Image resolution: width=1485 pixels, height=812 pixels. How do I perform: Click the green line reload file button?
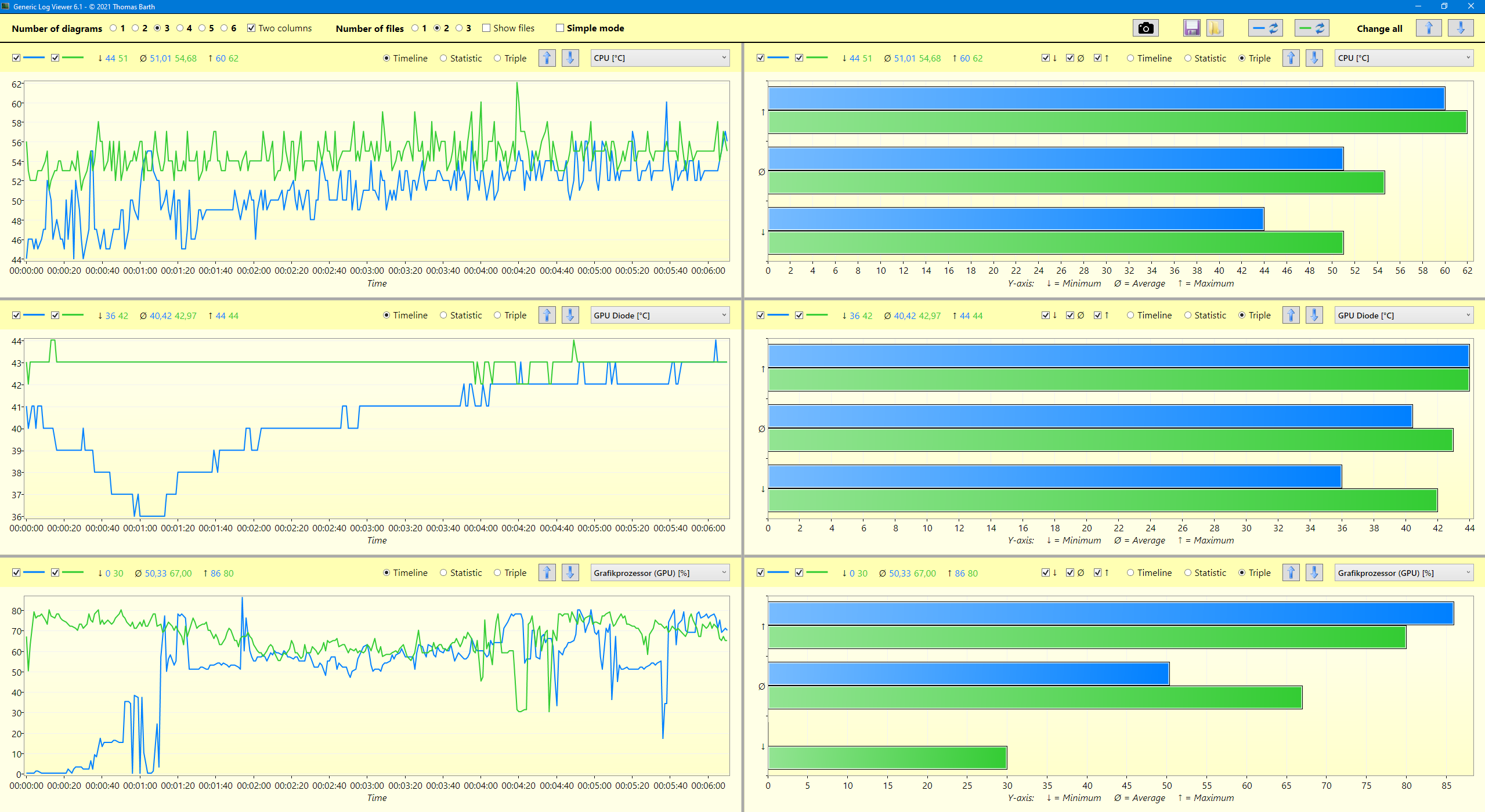(1311, 28)
